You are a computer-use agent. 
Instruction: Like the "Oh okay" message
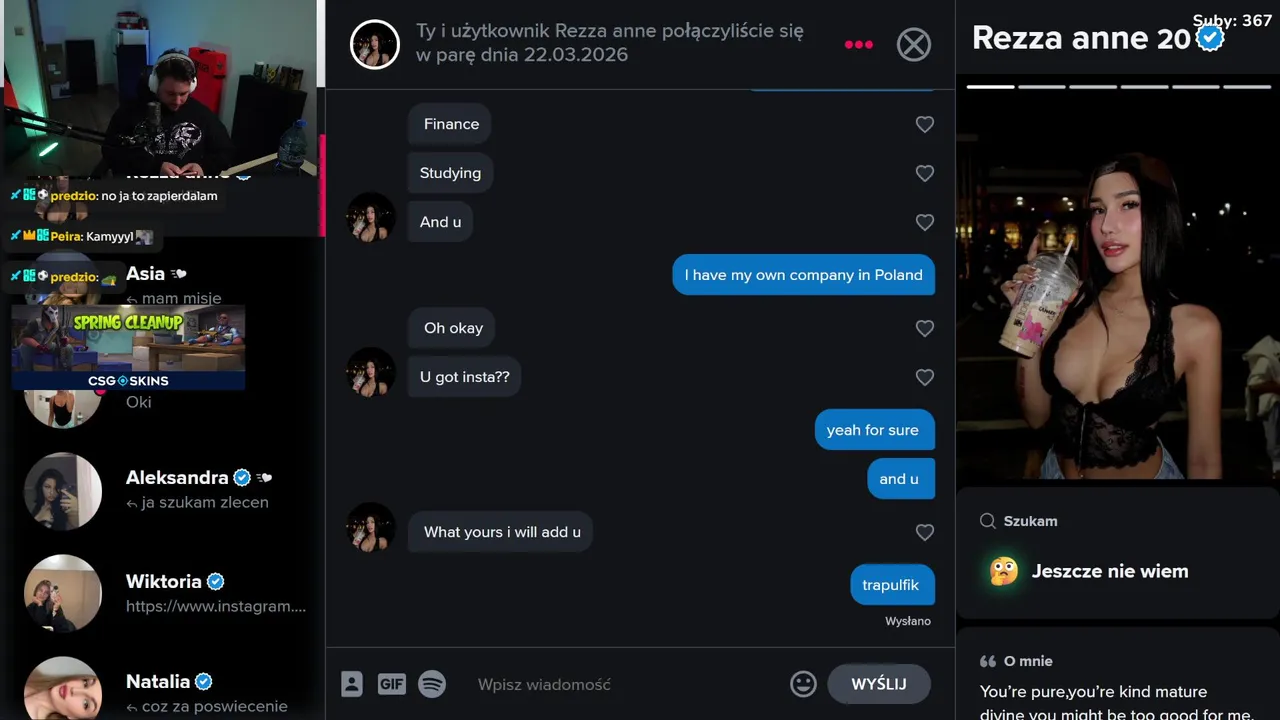click(x=925, y=328)
